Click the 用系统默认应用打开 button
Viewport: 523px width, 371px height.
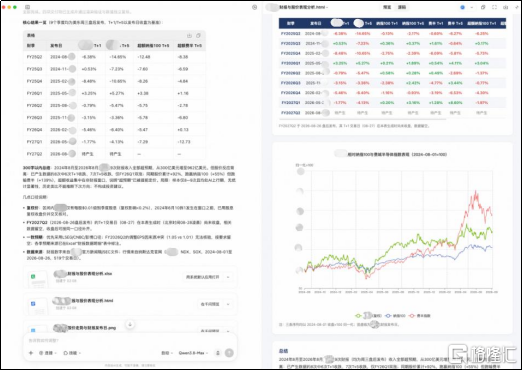tap(203, 277)
